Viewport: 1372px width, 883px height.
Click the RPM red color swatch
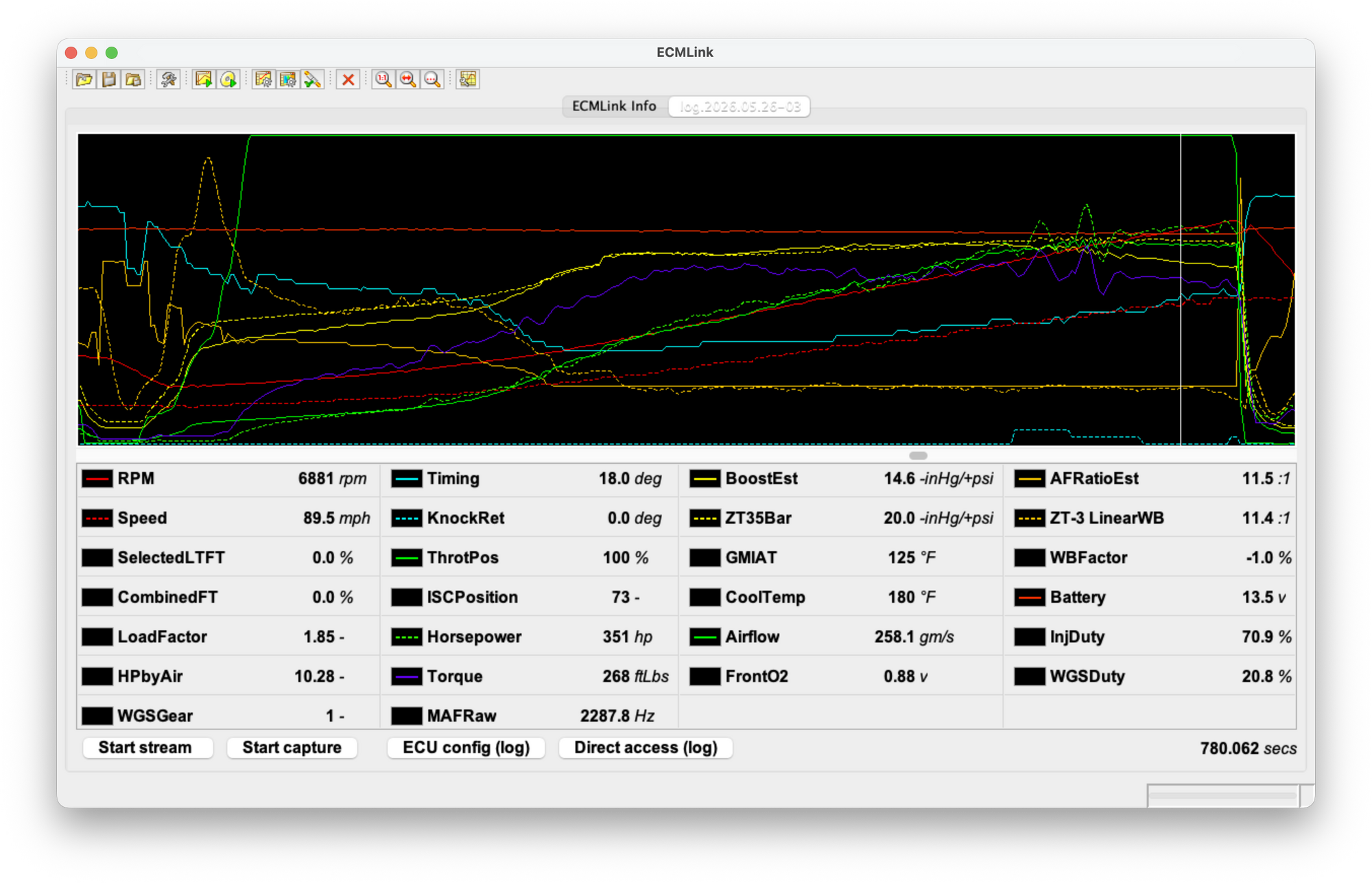coord(97,479)
